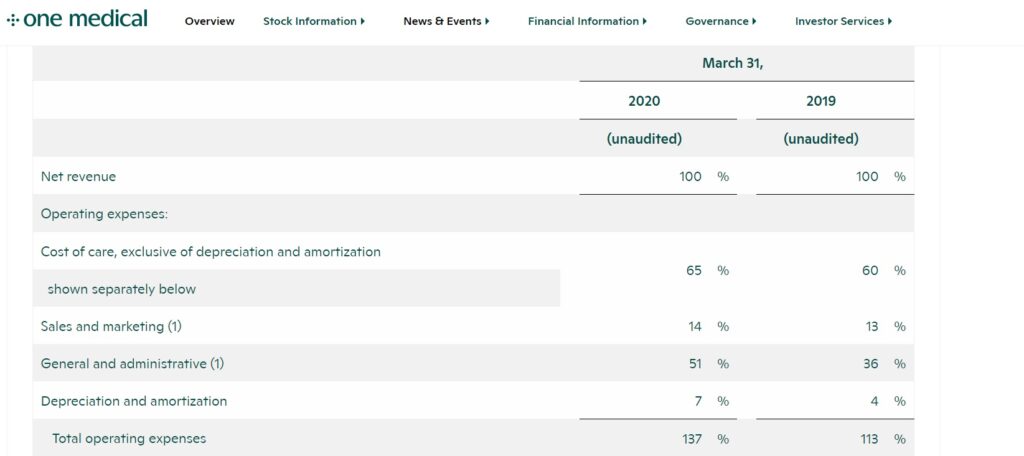Viewport: 1024px width, 456px height.
Task: Click the Total operating expenses row label
Action: tap(129, 439)
